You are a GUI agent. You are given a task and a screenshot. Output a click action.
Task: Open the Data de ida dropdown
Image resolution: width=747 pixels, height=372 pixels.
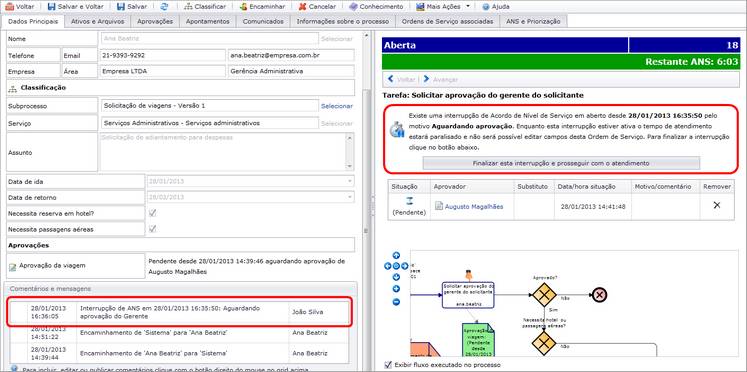350,181
